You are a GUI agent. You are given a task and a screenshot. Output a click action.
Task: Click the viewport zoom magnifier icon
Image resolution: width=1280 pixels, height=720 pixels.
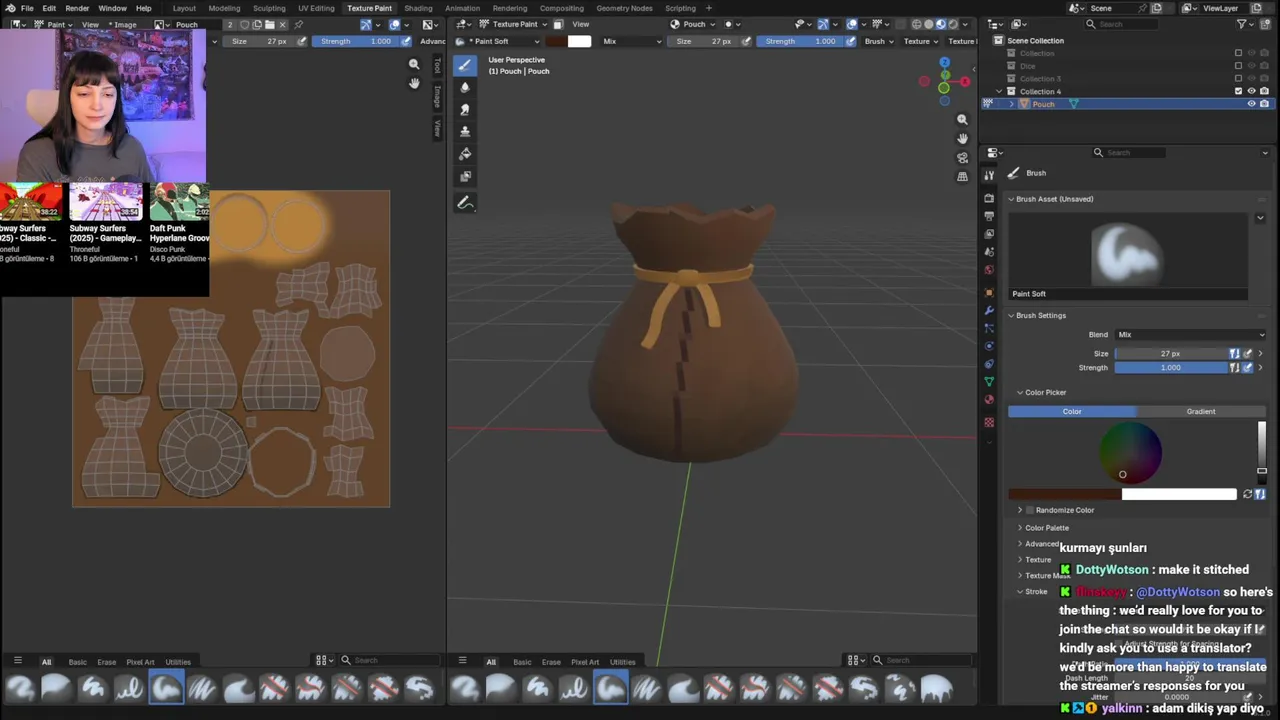[x=962, y=119]
